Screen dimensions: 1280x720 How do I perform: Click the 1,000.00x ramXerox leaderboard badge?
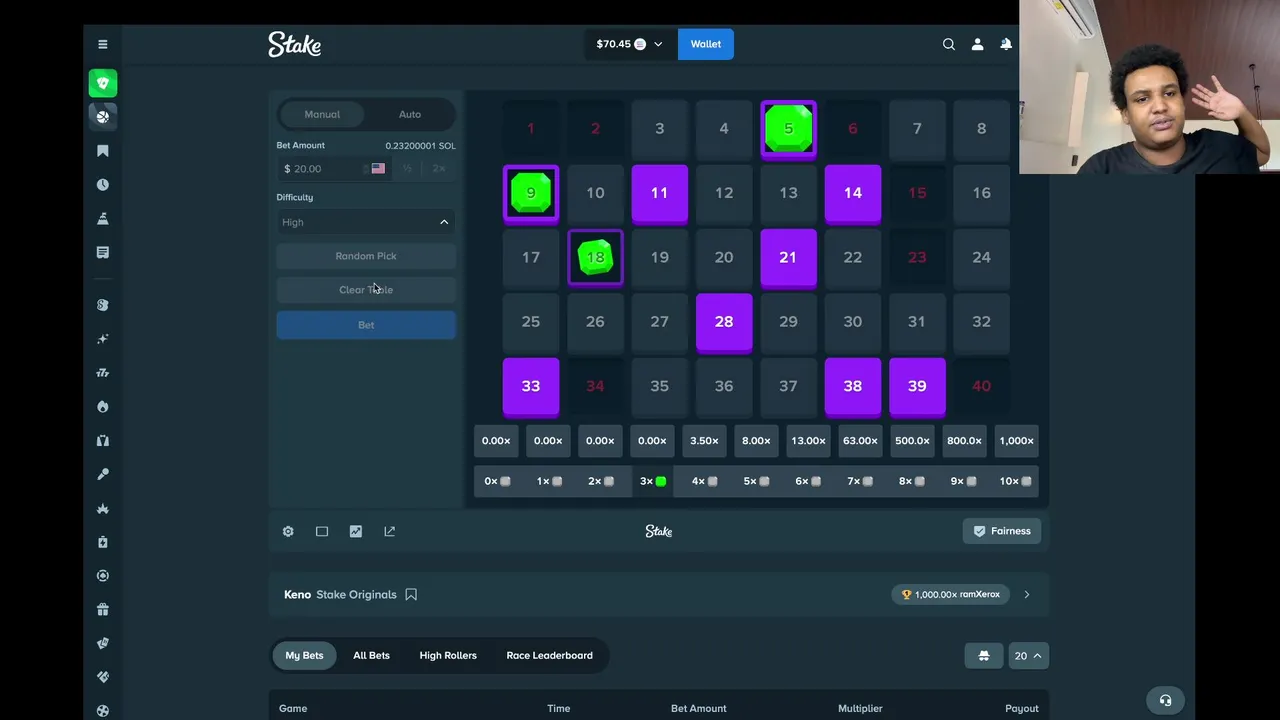(951, 595)
